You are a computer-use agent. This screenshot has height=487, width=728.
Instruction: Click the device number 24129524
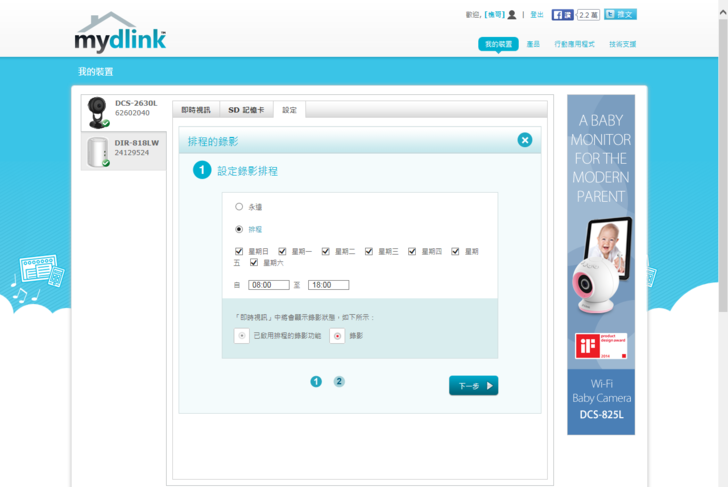[x=132, y=152]
